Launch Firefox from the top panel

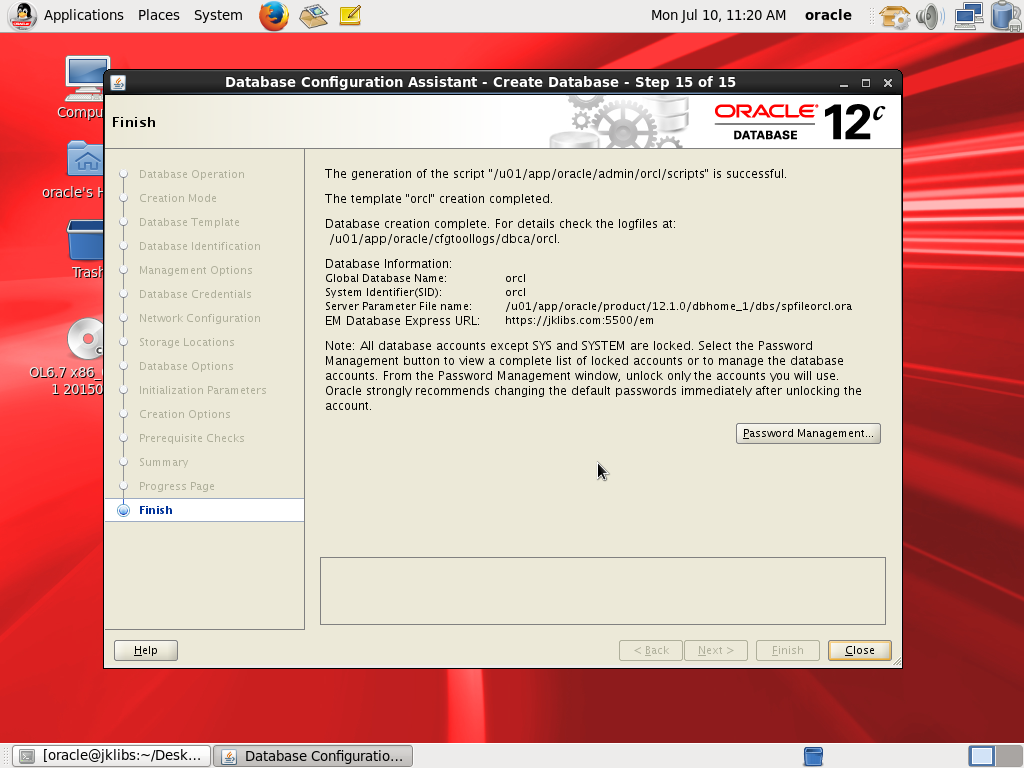pos(274,16)
